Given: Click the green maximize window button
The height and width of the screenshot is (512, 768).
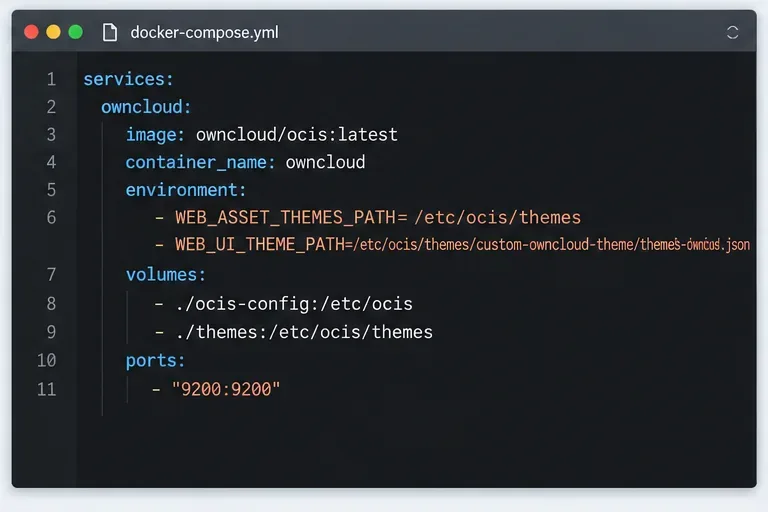Looking at the screenshot, I should pyautogui.click(x=75, y=32).
